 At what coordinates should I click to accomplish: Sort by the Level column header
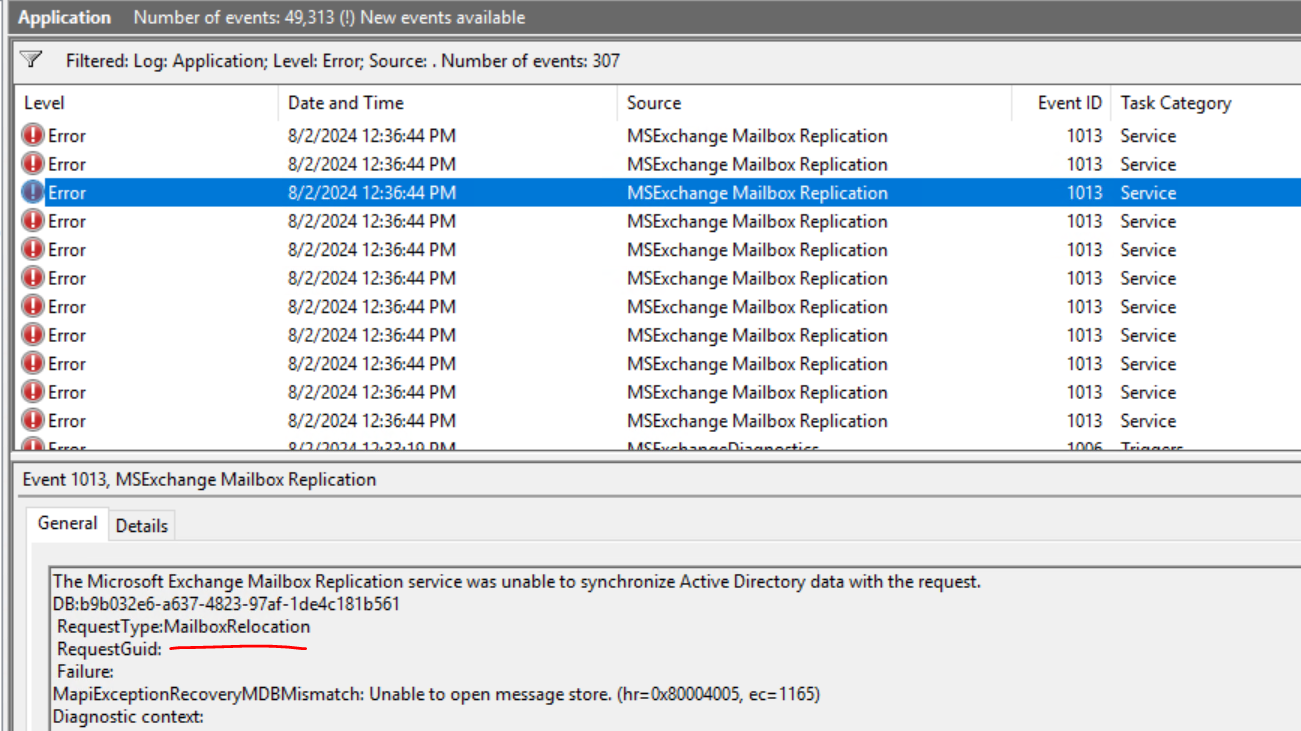tap(44, 103)
